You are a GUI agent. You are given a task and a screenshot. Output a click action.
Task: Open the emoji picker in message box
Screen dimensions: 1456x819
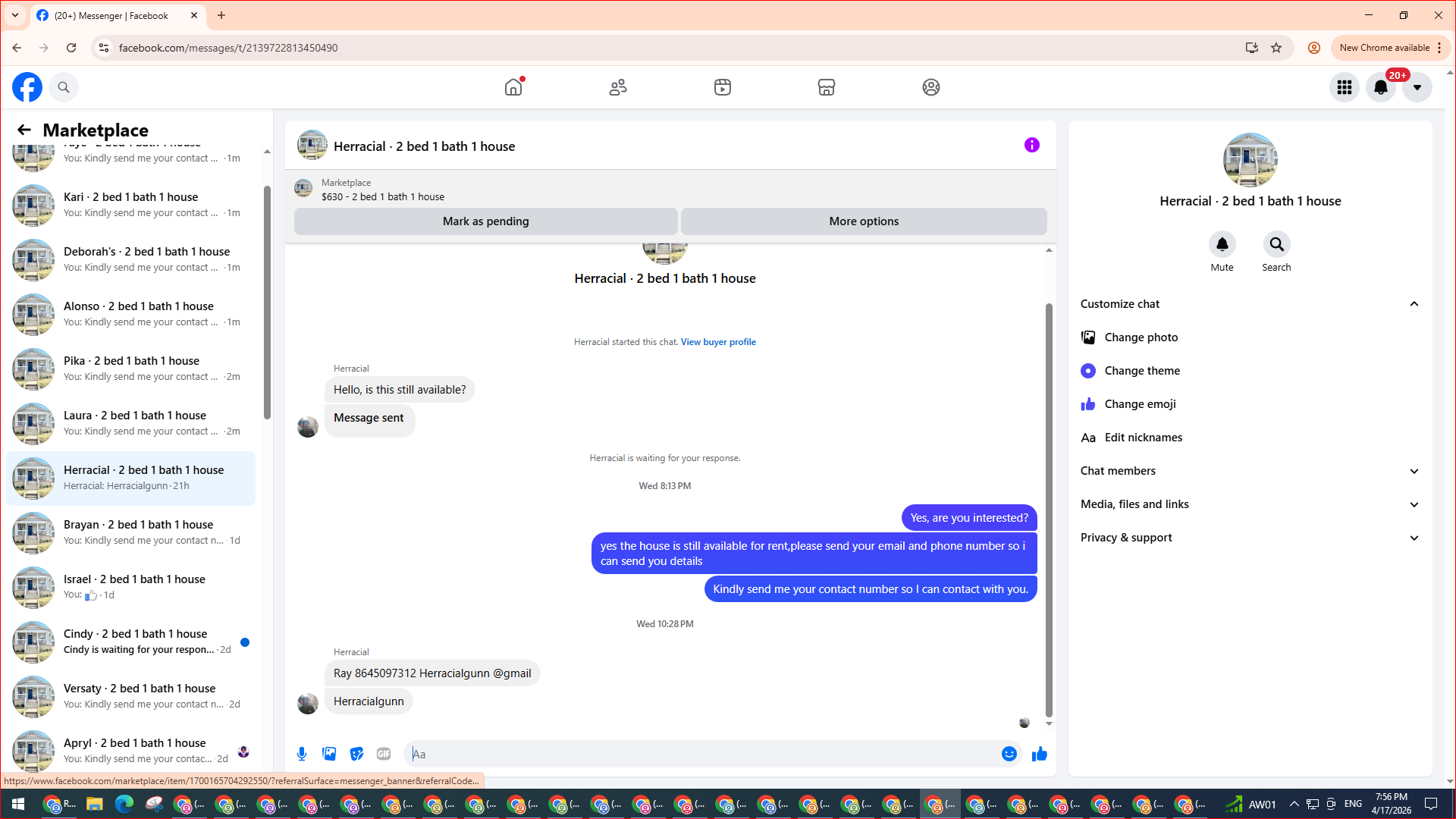pos(1009,754)
